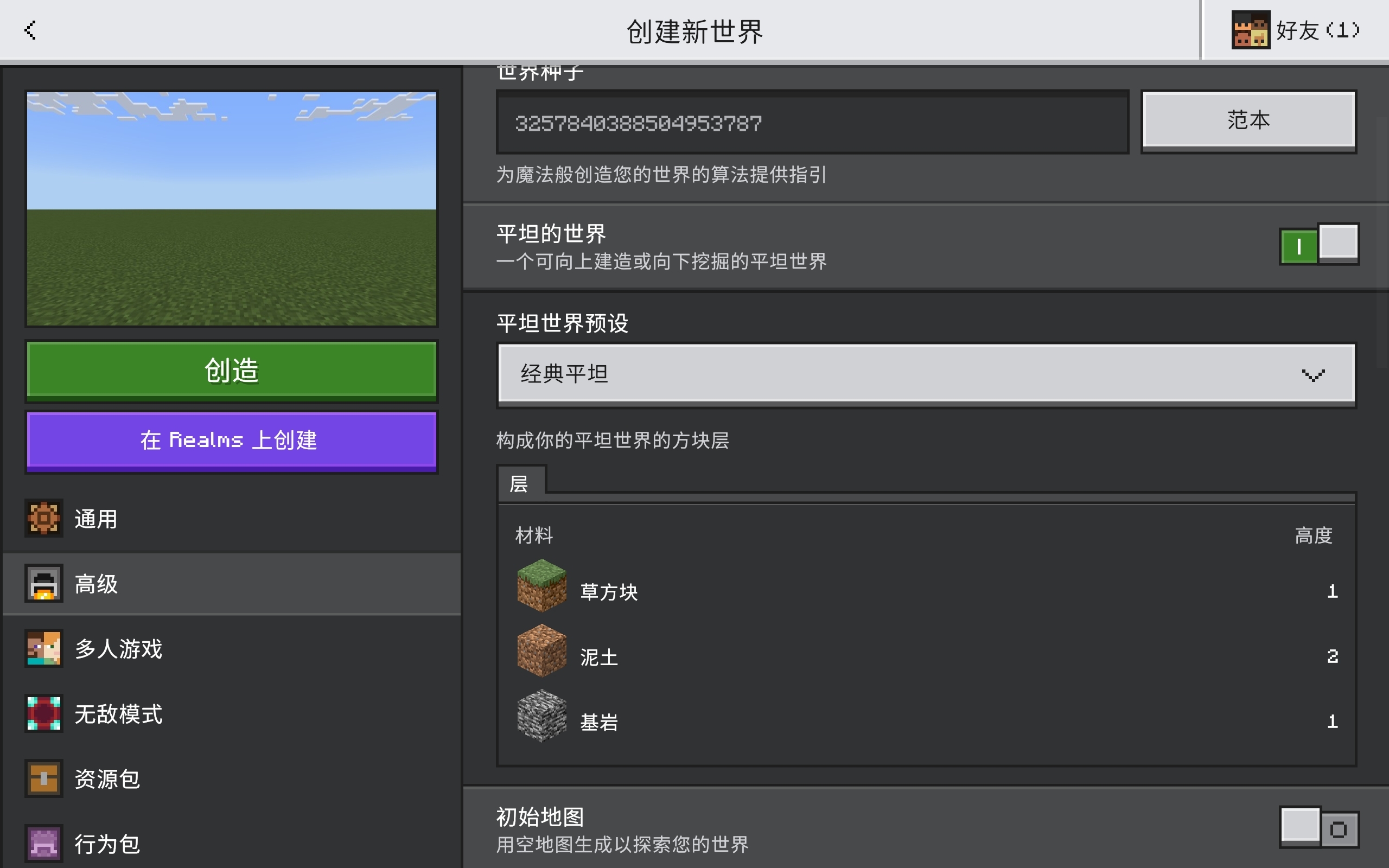
Task: Open the 资源包 section
Action: click(x=232, y=778)
